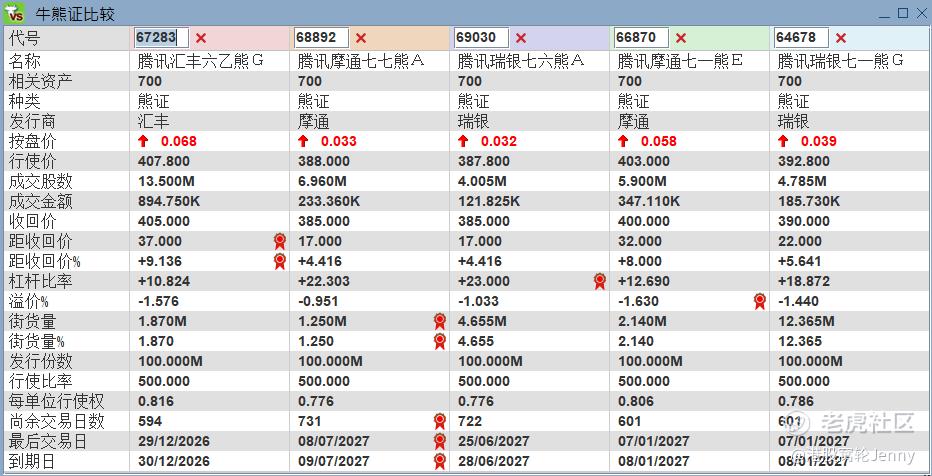Click the award ribbon beside 731 尚余交易日数

440,421
